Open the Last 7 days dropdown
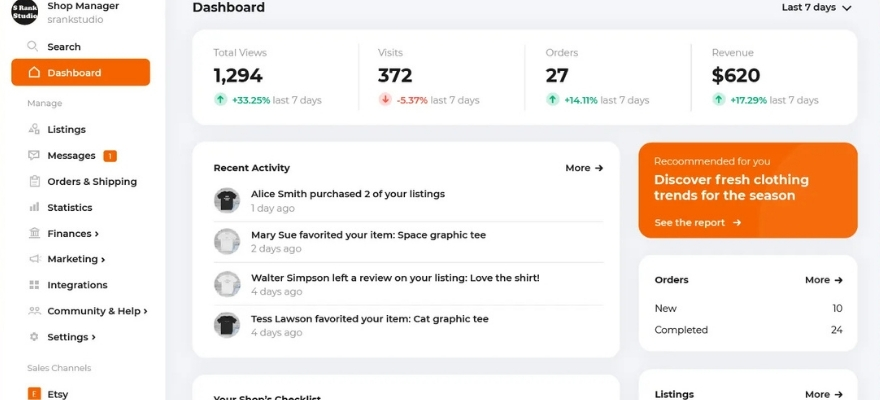 coord(817,8)
